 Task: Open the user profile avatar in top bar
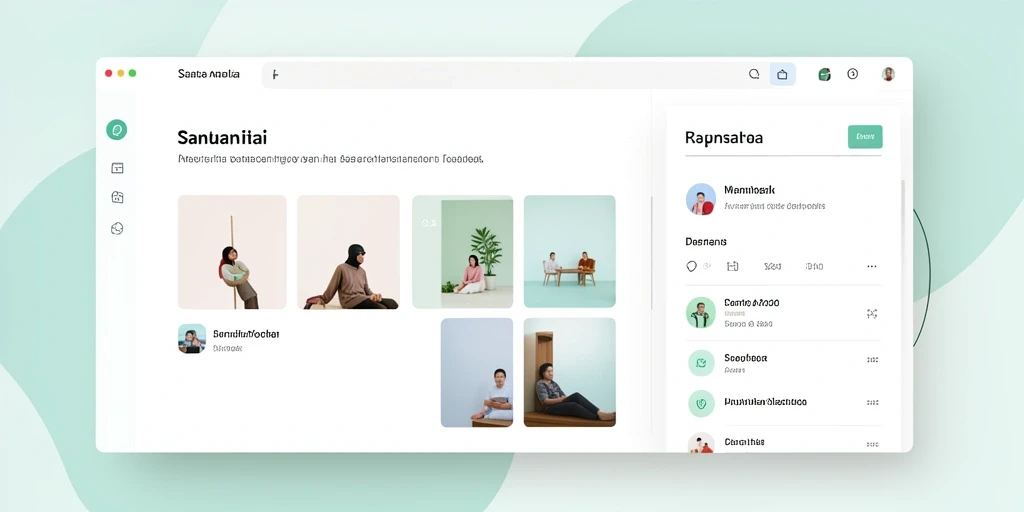coord(888,74)
